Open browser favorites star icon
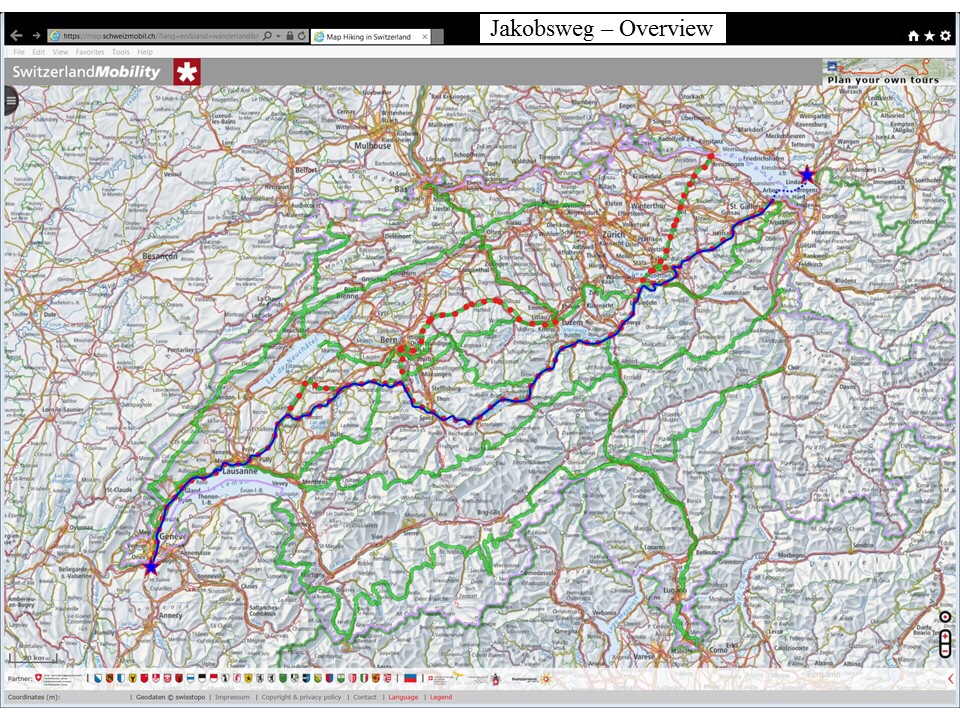 (929, 36)
